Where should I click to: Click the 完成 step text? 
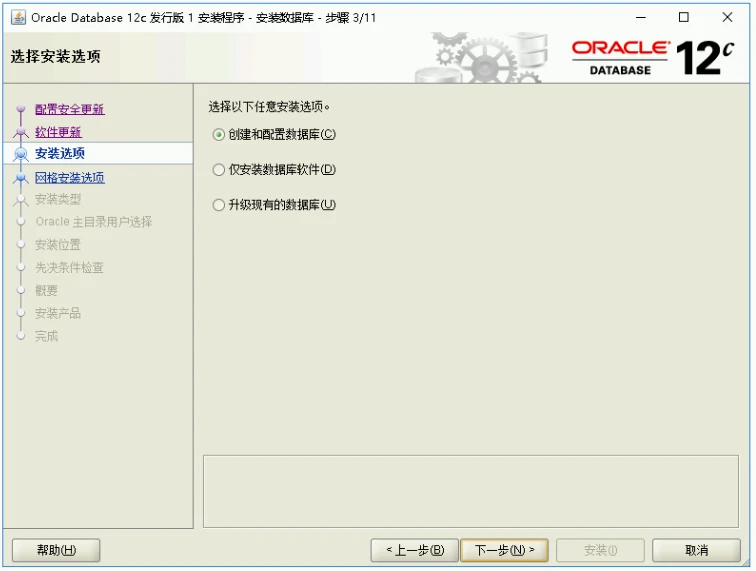(x=46, y=336)
